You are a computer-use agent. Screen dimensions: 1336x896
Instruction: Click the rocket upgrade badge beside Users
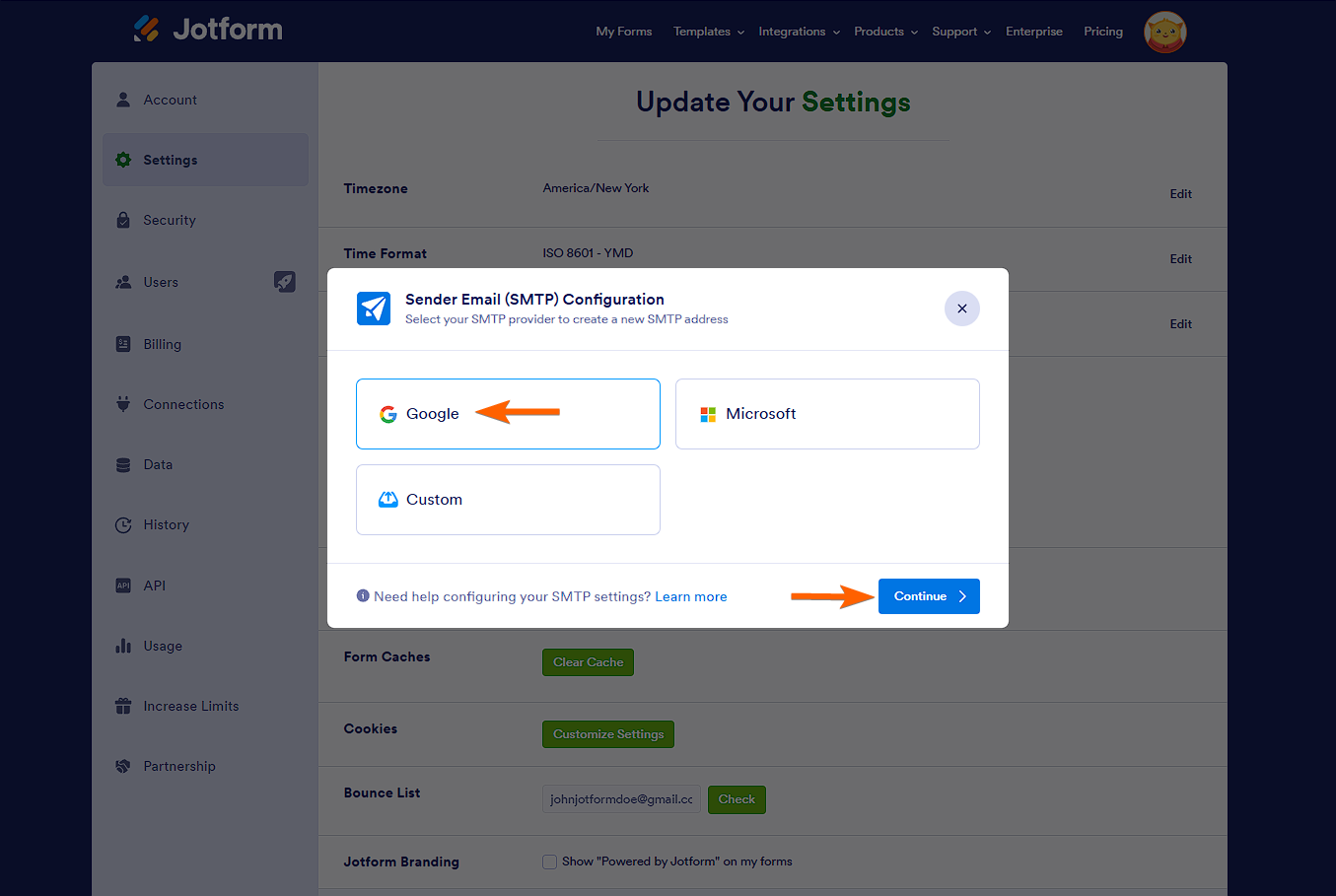[284, 282]
